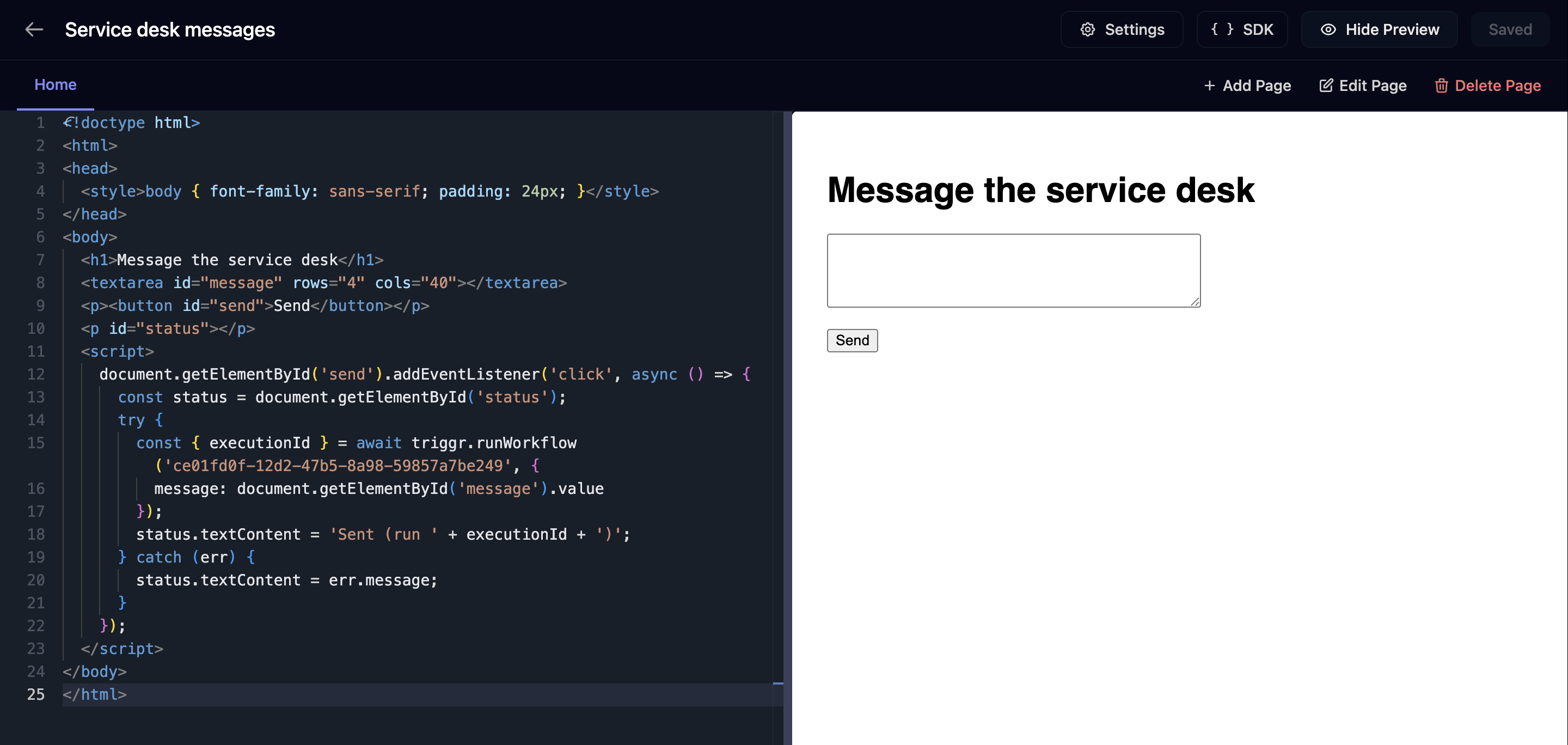Click the textarea resize handle corner

(1195, 301)
